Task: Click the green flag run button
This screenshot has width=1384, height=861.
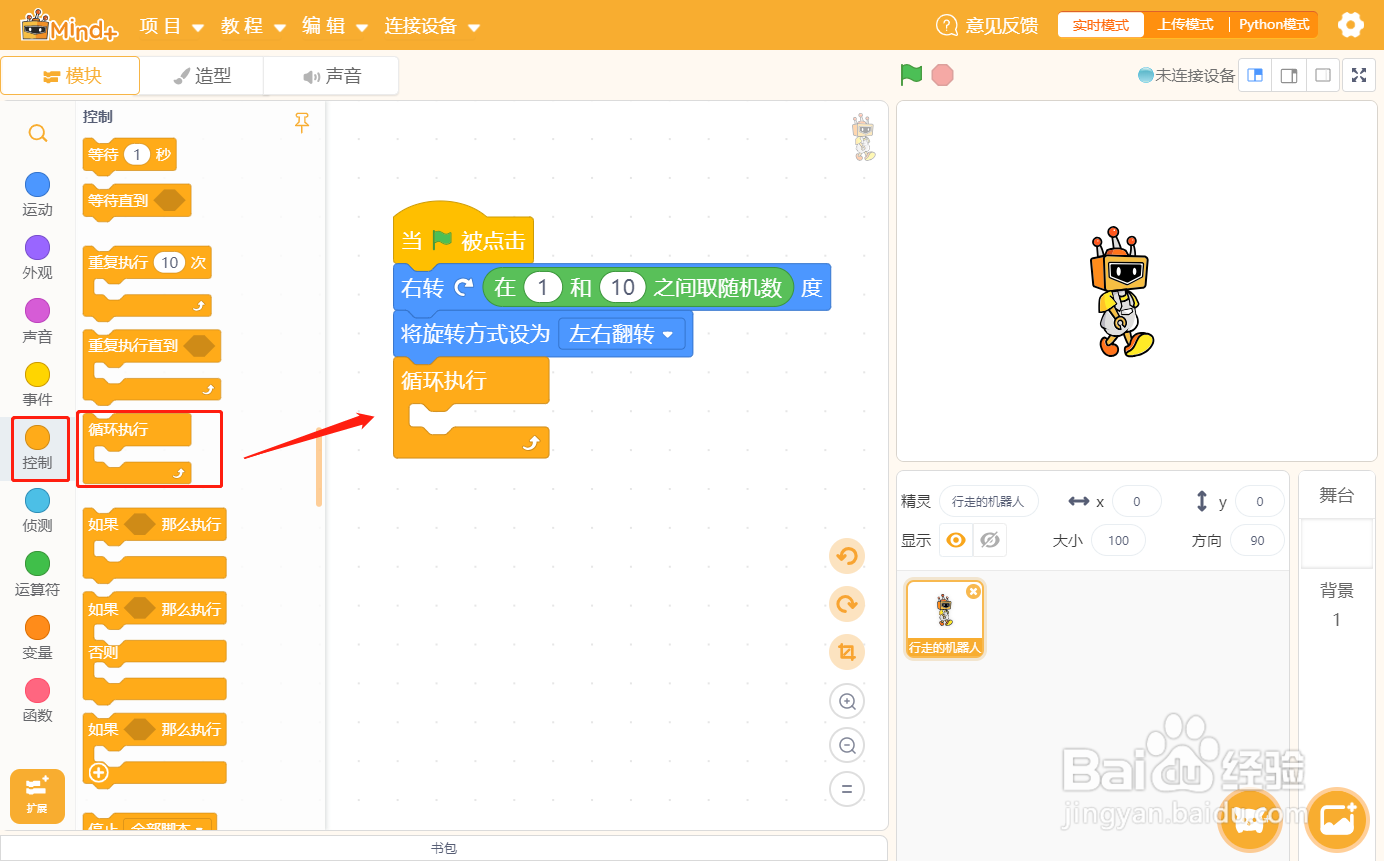Action: tap(911, 75)
